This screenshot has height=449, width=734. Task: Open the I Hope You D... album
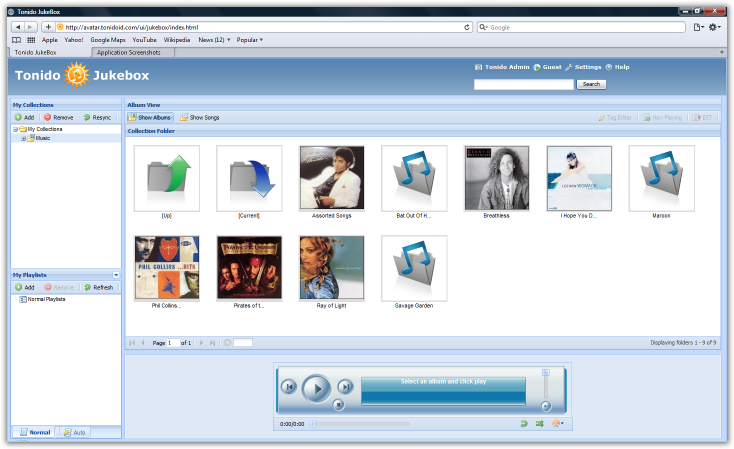coord(580,178)
